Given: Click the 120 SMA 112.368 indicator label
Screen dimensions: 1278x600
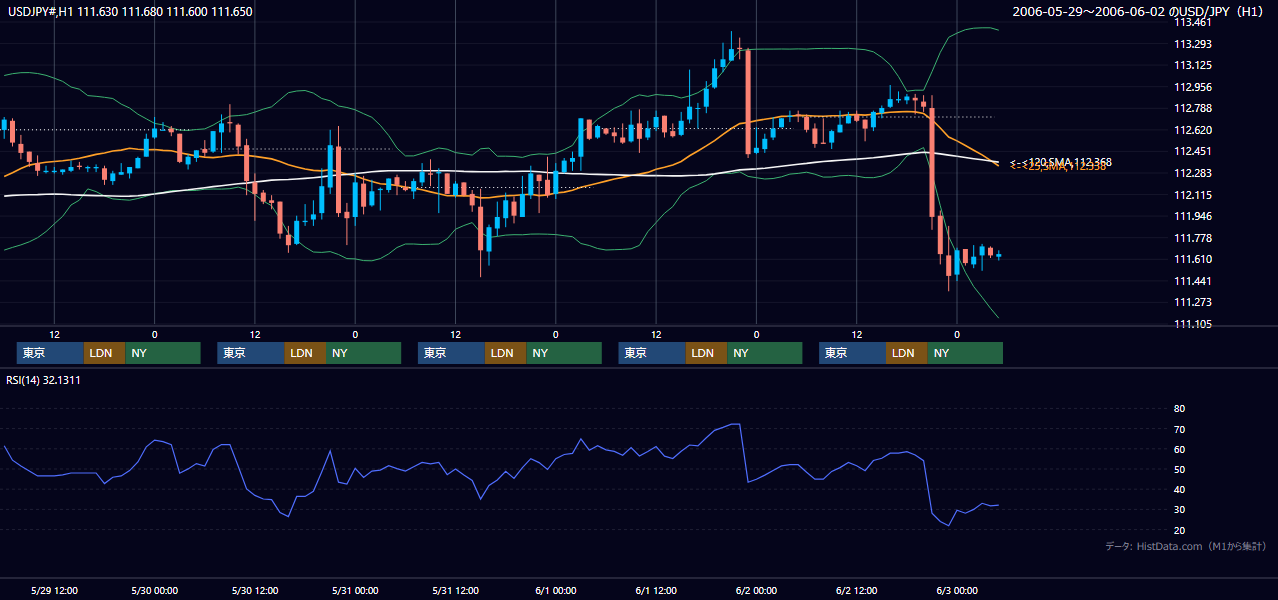Looking at the screenshot, I should point(1061,161).
